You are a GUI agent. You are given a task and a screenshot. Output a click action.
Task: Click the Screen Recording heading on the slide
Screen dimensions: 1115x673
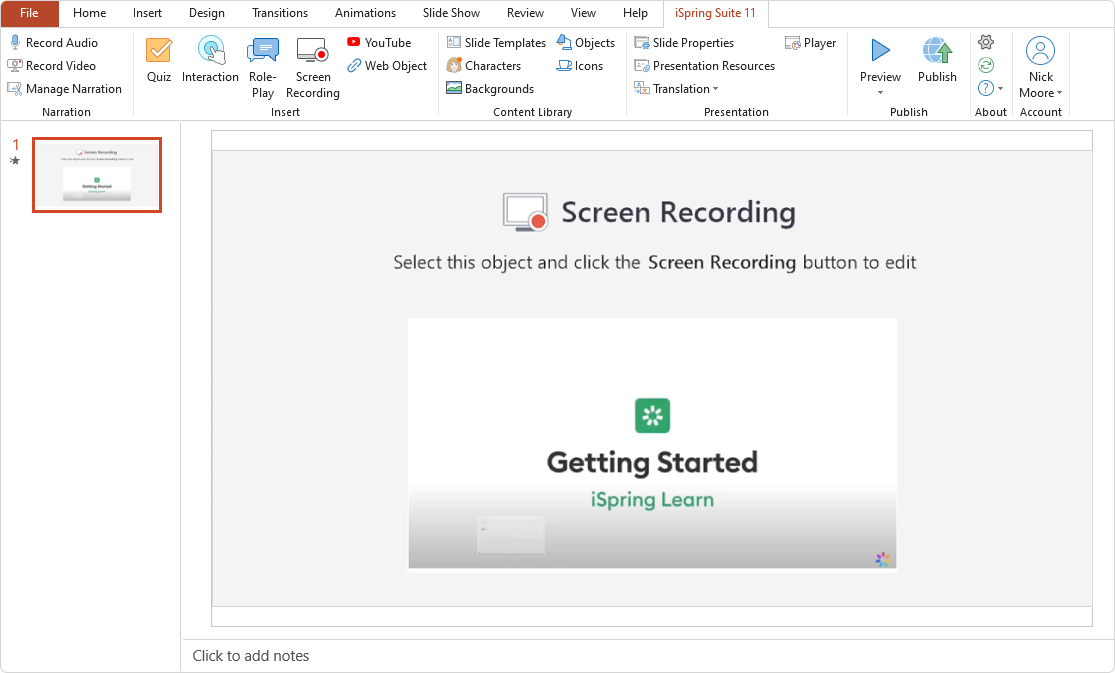[678, 212]
